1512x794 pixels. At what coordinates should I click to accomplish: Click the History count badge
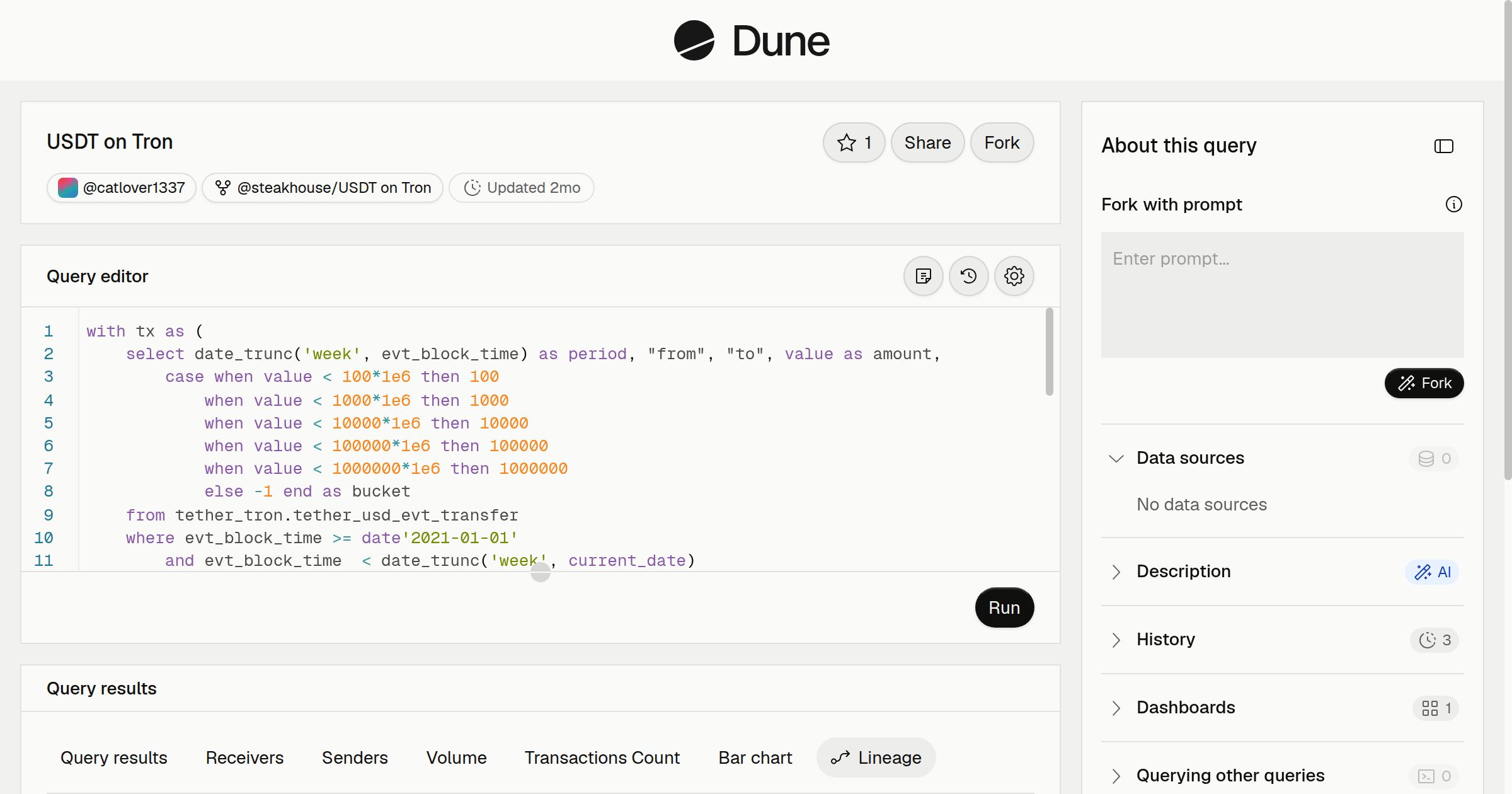click(1435, 640)
